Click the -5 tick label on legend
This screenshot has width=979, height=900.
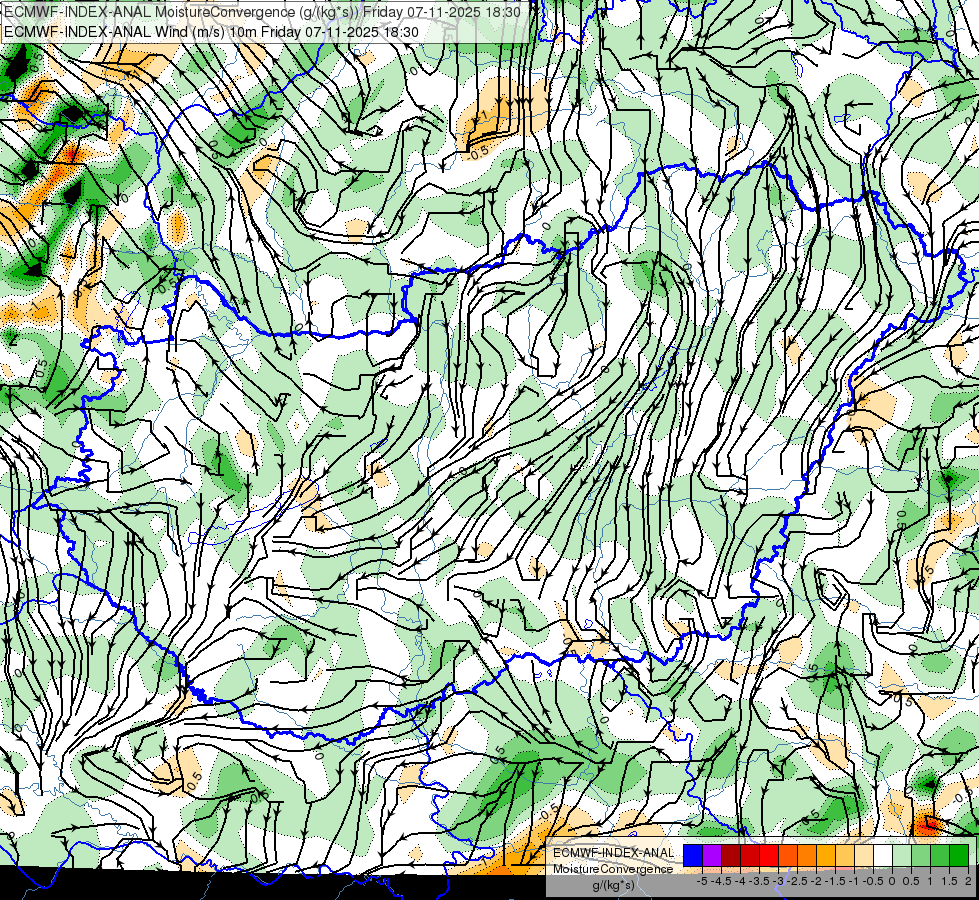pos(702,881)
